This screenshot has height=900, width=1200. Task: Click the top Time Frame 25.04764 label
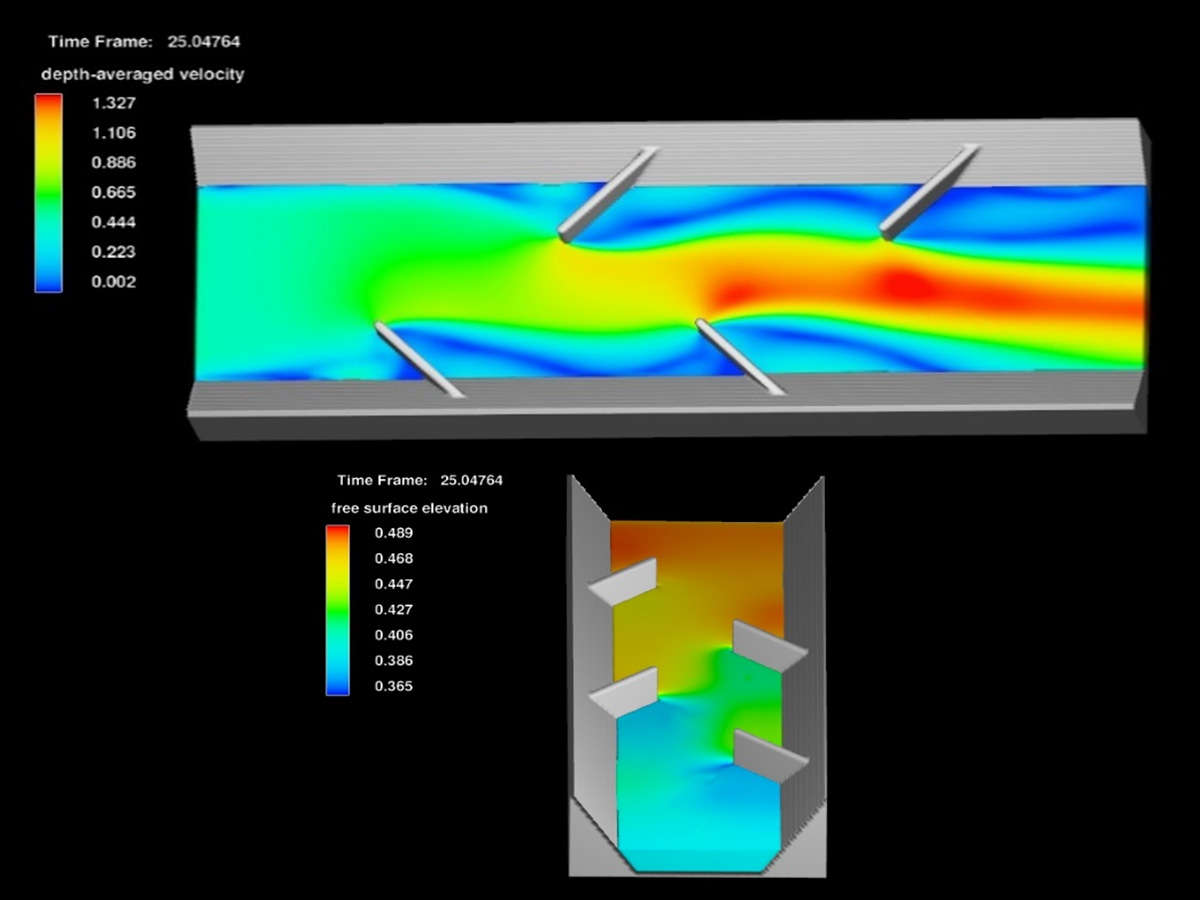point(144,42)
